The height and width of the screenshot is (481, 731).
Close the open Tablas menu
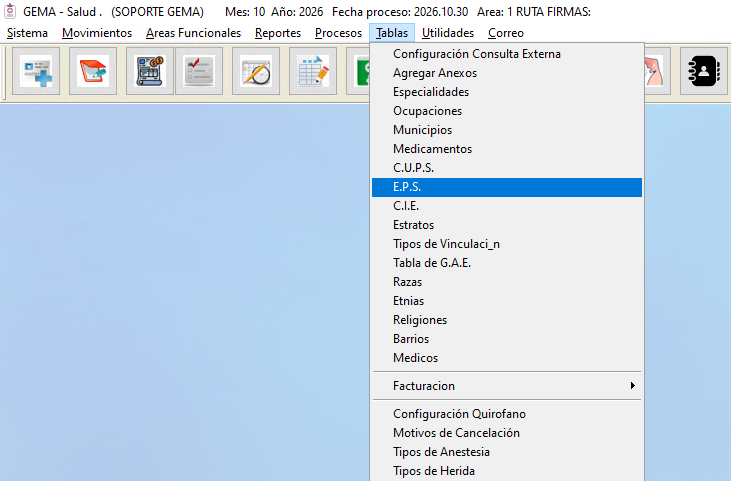tap(392, 33)
